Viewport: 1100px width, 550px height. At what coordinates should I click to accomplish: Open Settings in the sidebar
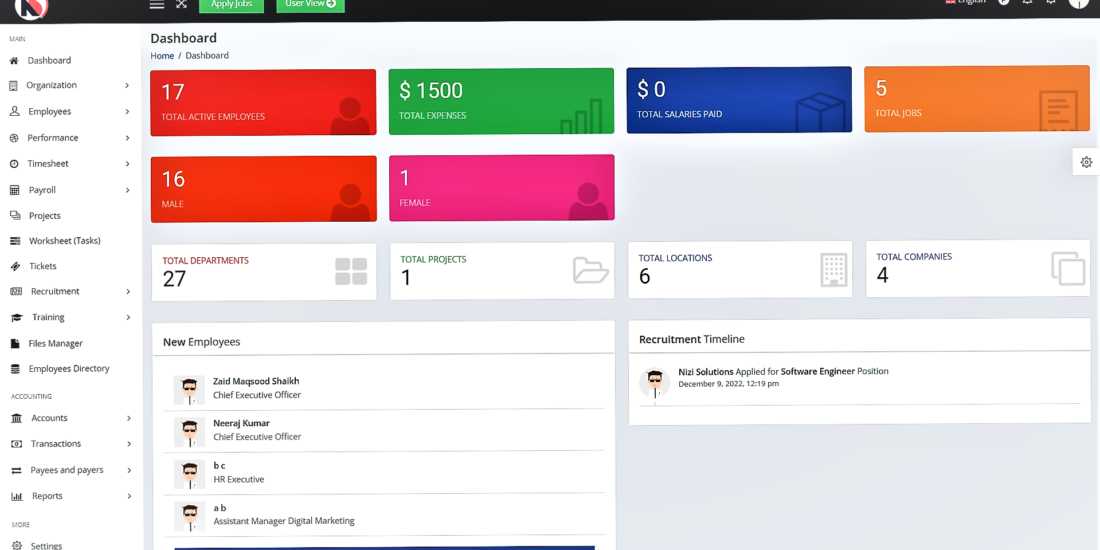coord(46,546)
